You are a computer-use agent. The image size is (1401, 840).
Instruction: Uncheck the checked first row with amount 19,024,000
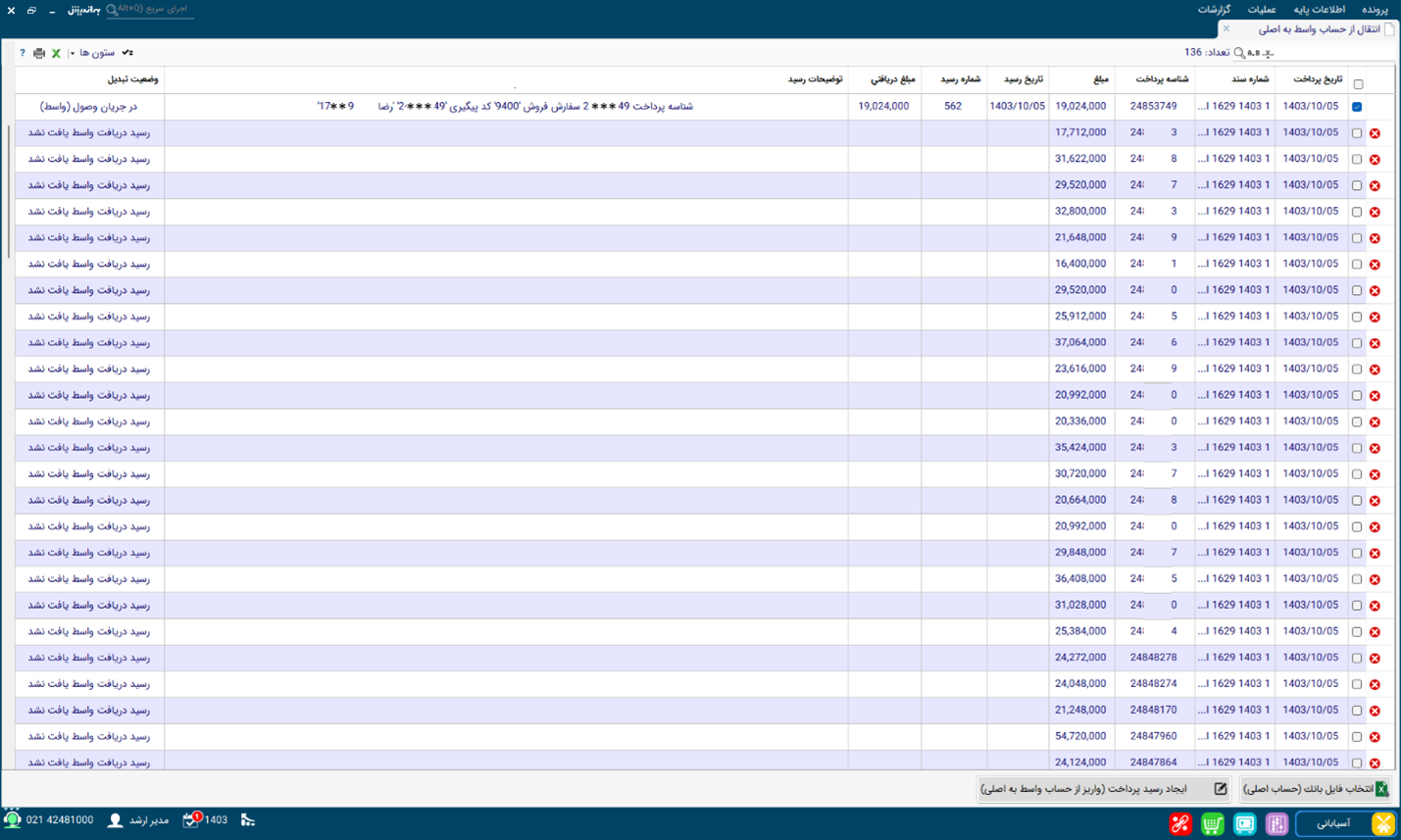click(1357, 106)
